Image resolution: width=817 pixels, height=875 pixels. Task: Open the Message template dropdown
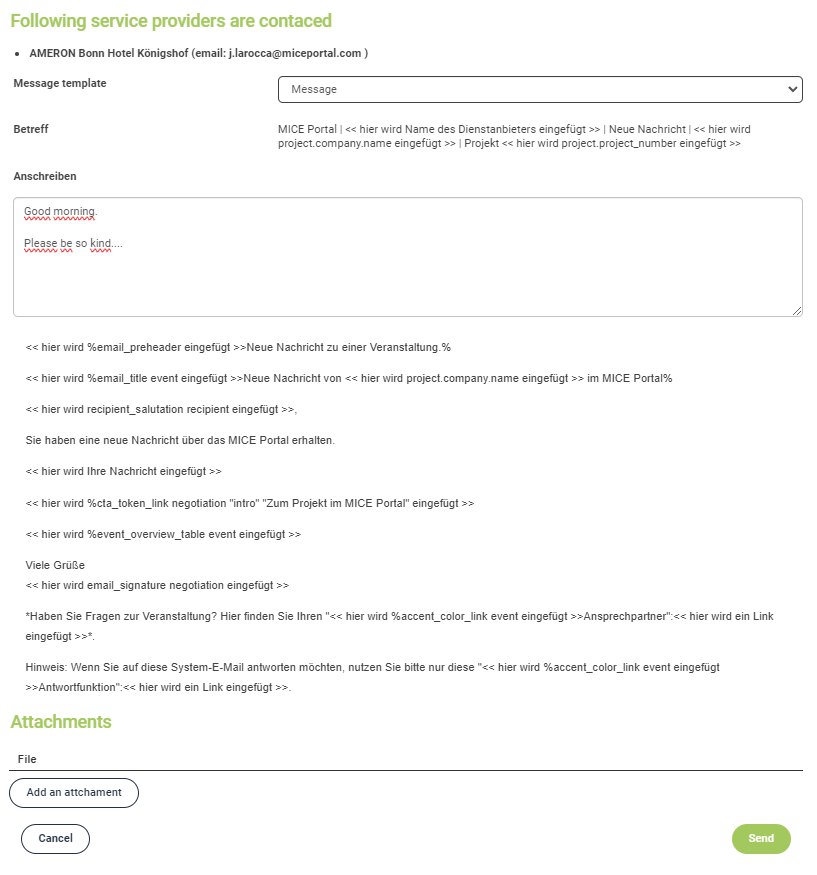(540, 89)
